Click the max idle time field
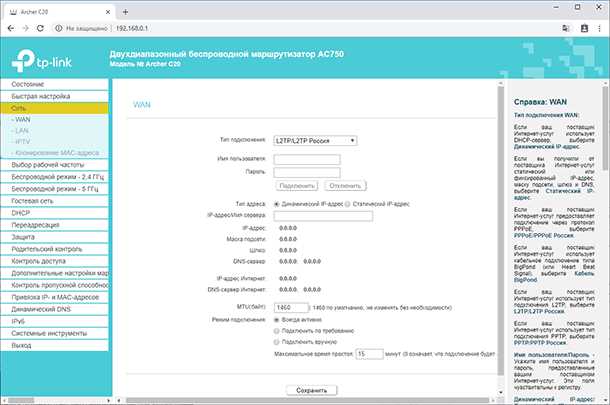The image size is (610, 405). [370, 354]
